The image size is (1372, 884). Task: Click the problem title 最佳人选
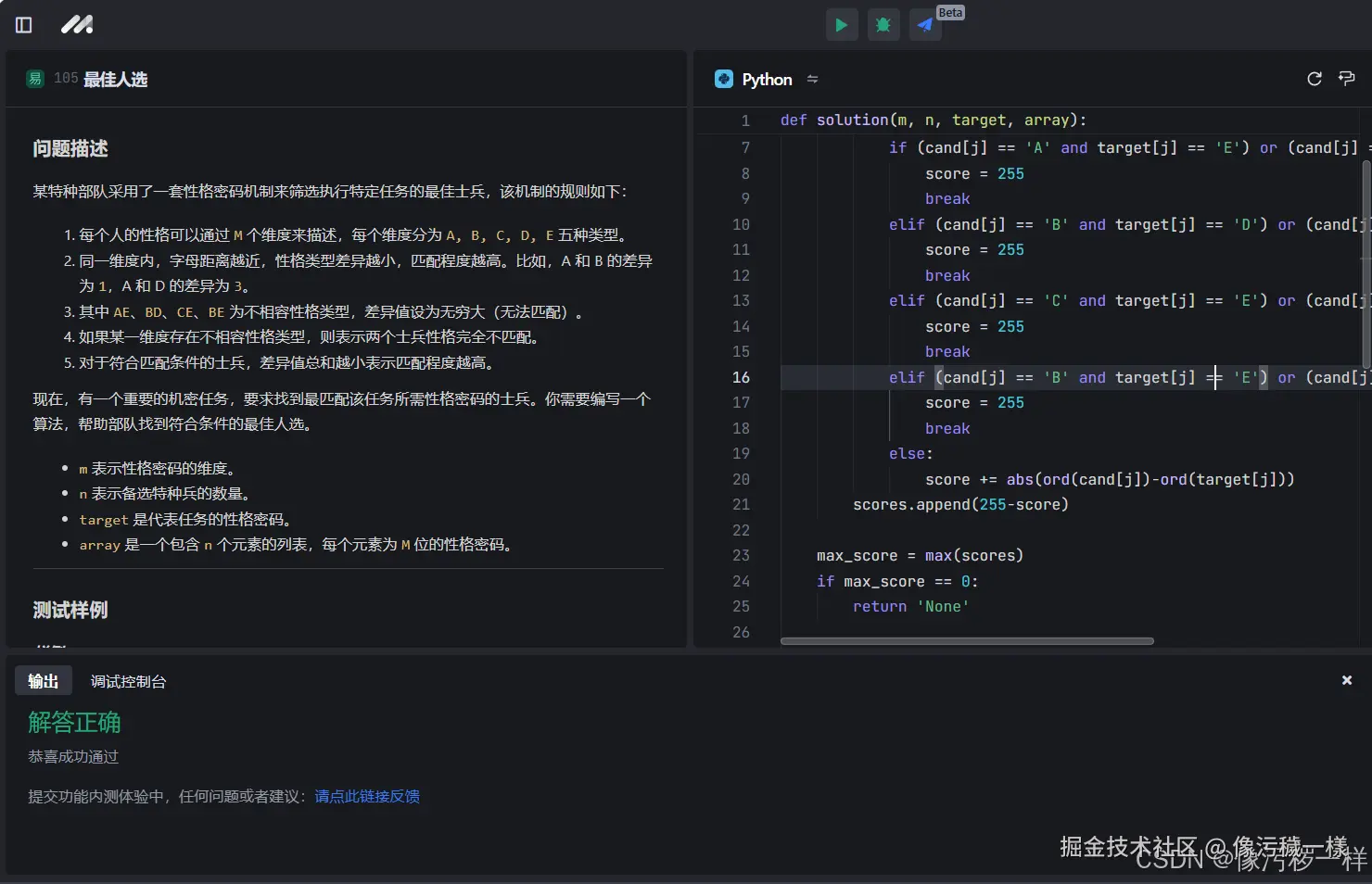[x=116, y=80]
